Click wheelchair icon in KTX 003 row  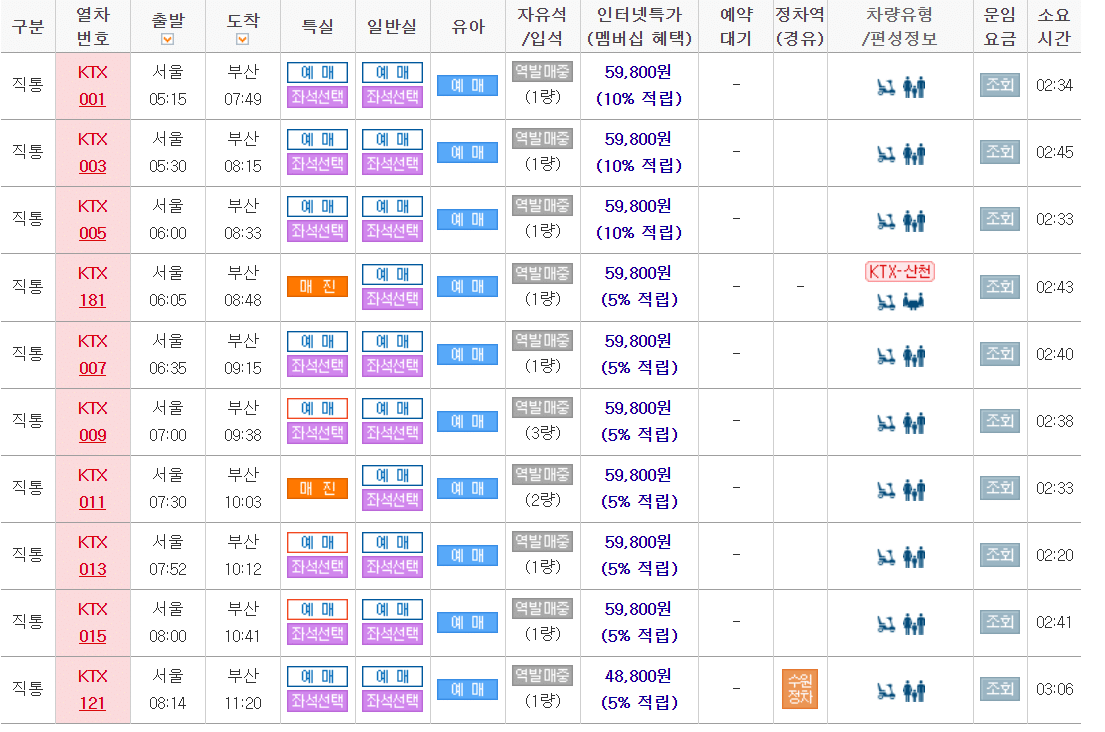[x=886, y=155]
